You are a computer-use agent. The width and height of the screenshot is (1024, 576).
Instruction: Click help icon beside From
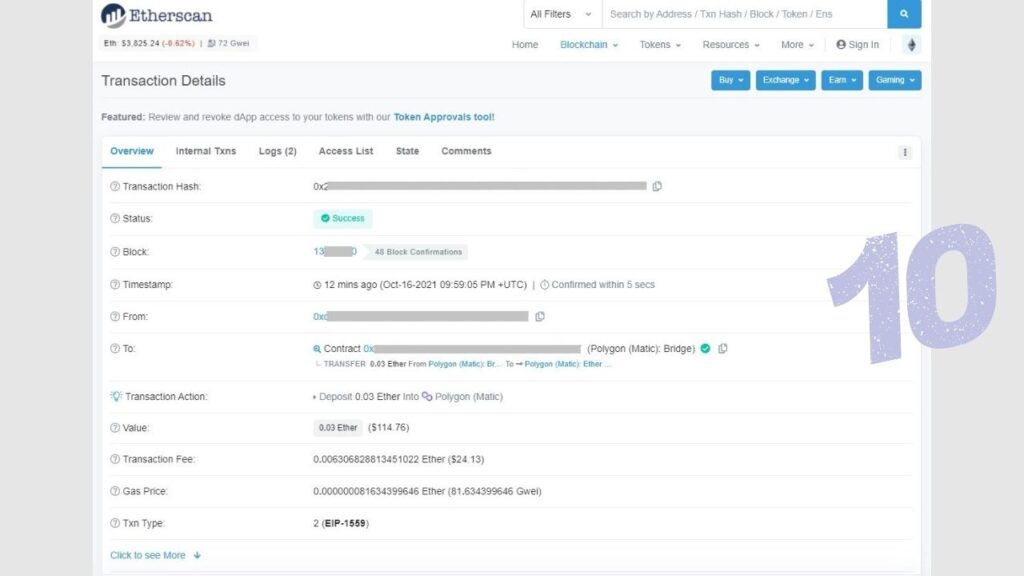[115, 317]
